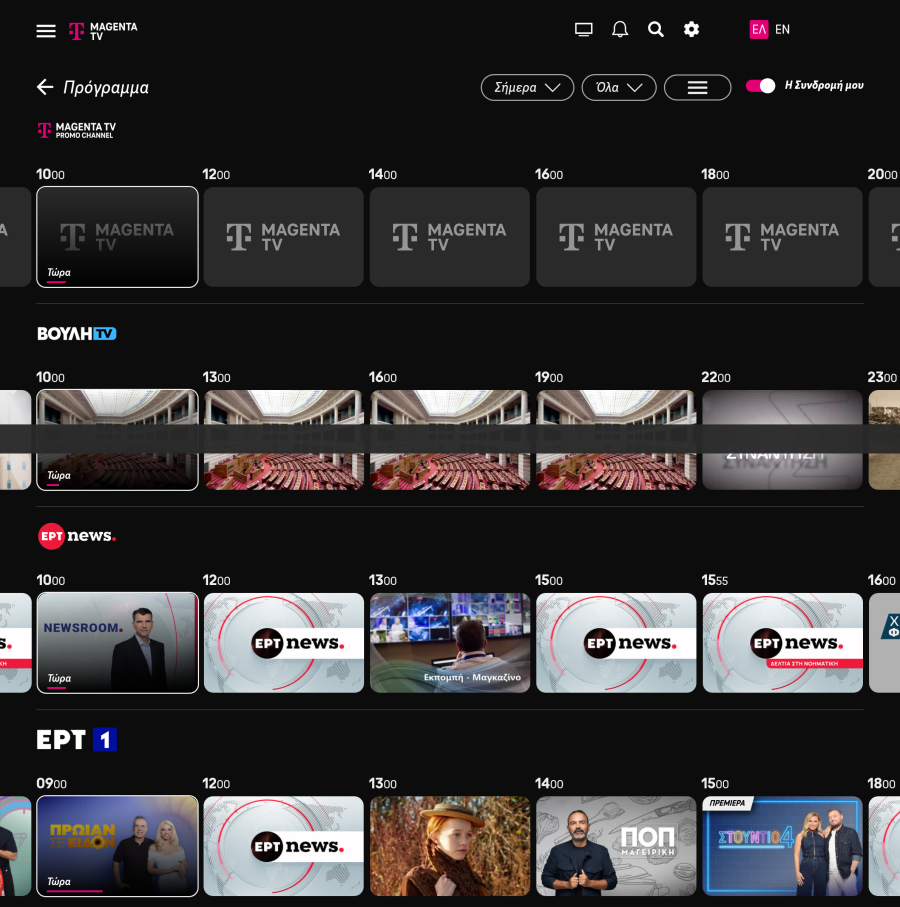Select Magenta TV promo 18:00 card
900x907 pixels.
[x=783, y=237]
